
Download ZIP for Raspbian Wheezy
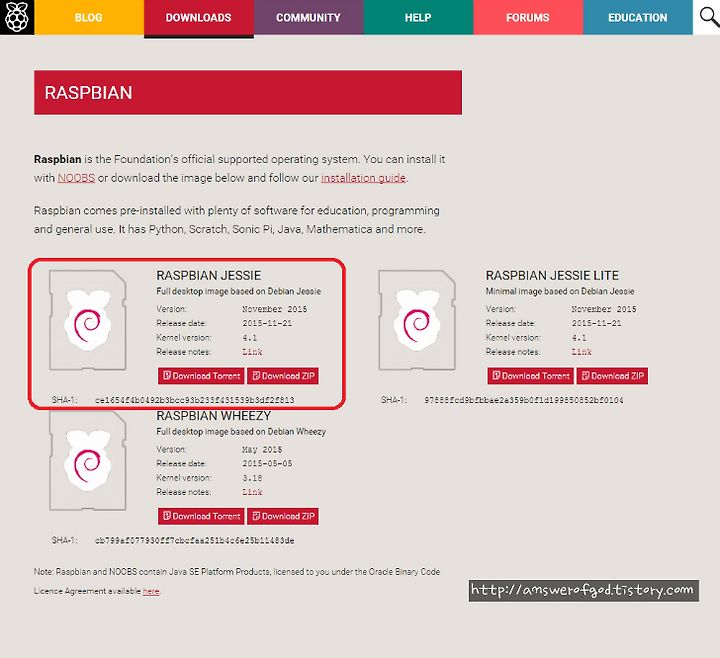click(x=283, y=516)
